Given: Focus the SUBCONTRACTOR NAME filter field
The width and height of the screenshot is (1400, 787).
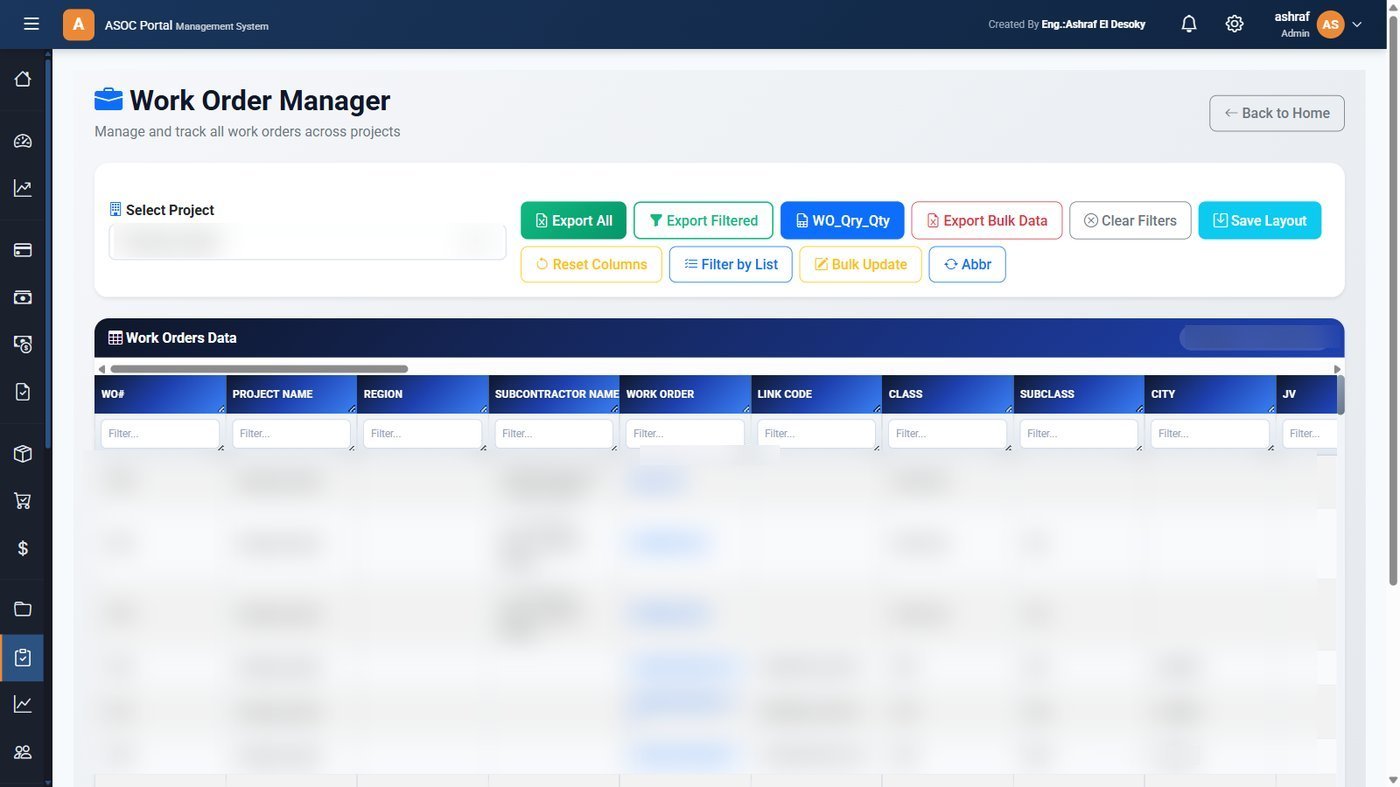Looking at the screenshot, I should (554, 434).
